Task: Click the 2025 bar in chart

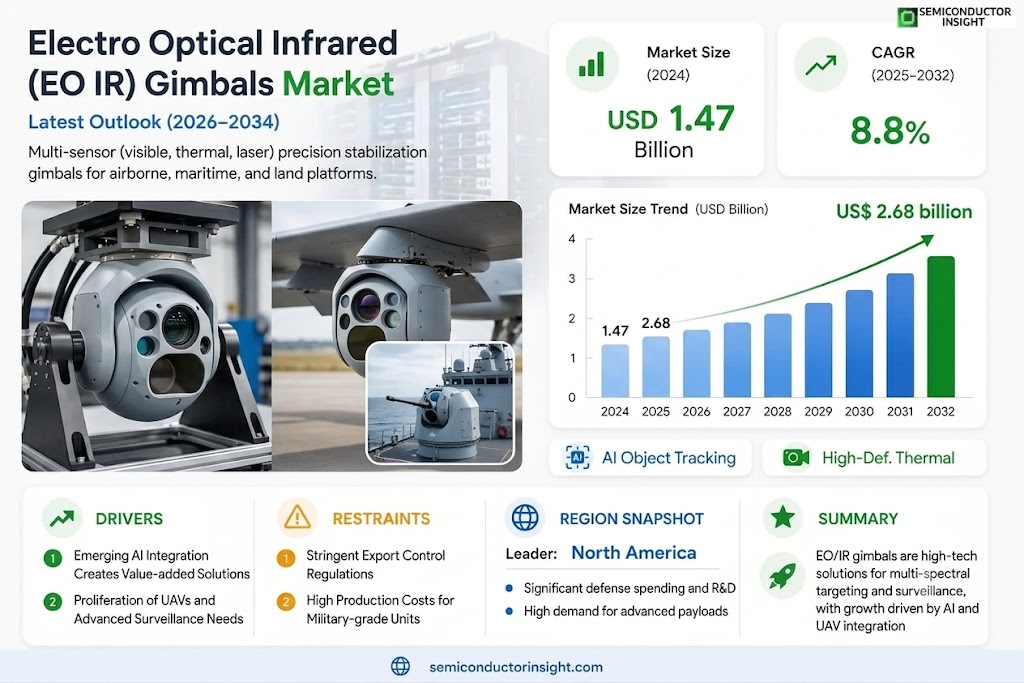Action: point(656,367)
